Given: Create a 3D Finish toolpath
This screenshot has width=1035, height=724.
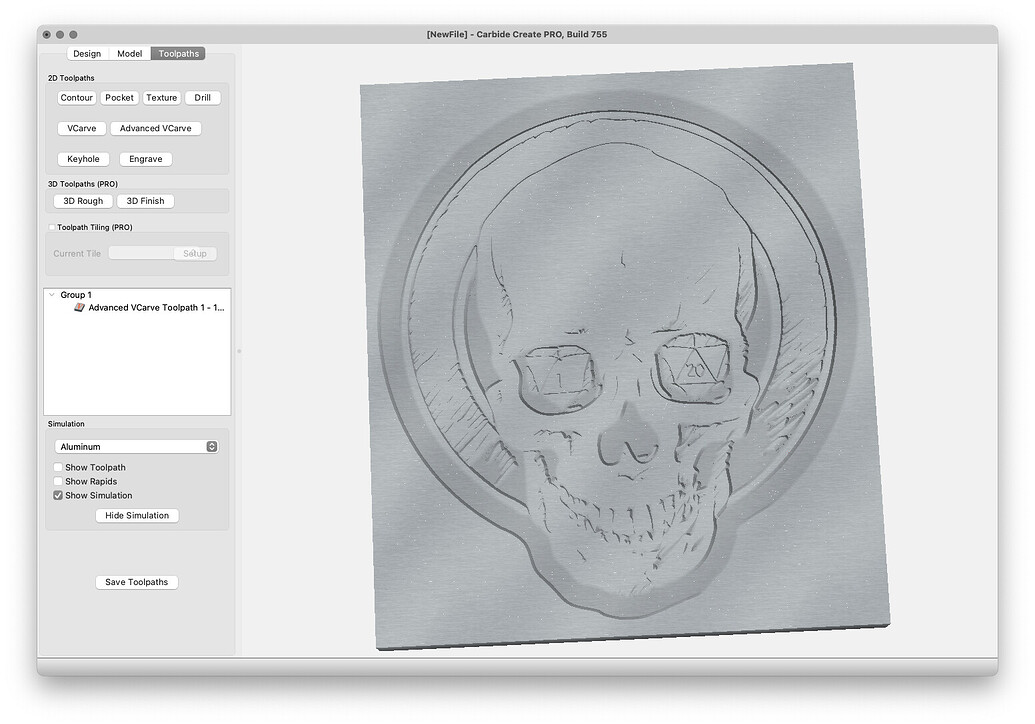Looking at the screenshot, I should 145,201.
